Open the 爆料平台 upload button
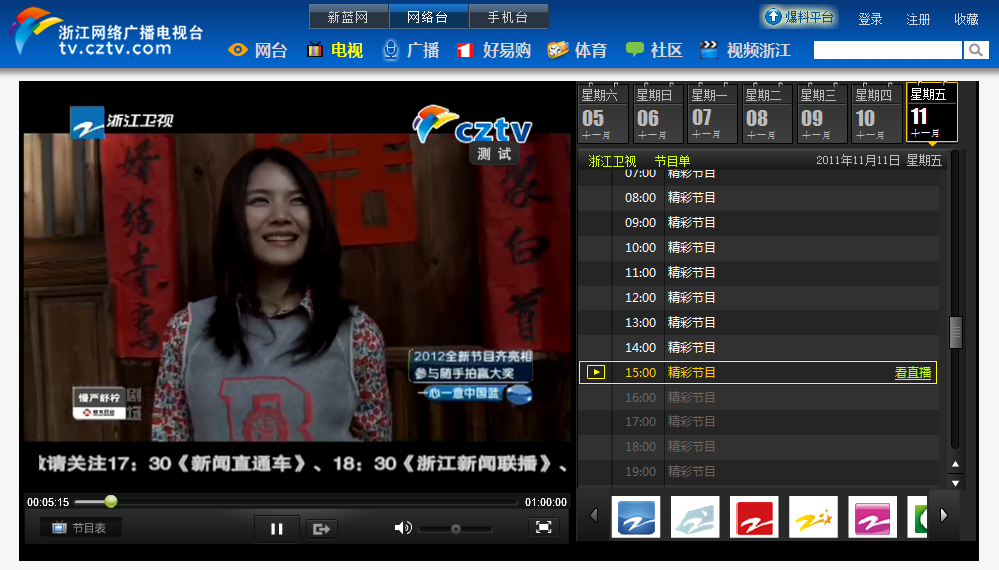This screenshot has height=570, width=999. coord(799,17)
